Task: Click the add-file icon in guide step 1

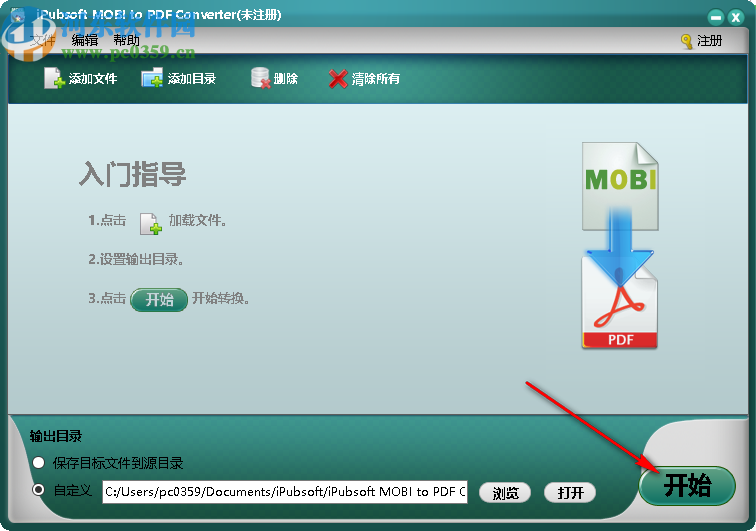Action: tap(150, 224)
